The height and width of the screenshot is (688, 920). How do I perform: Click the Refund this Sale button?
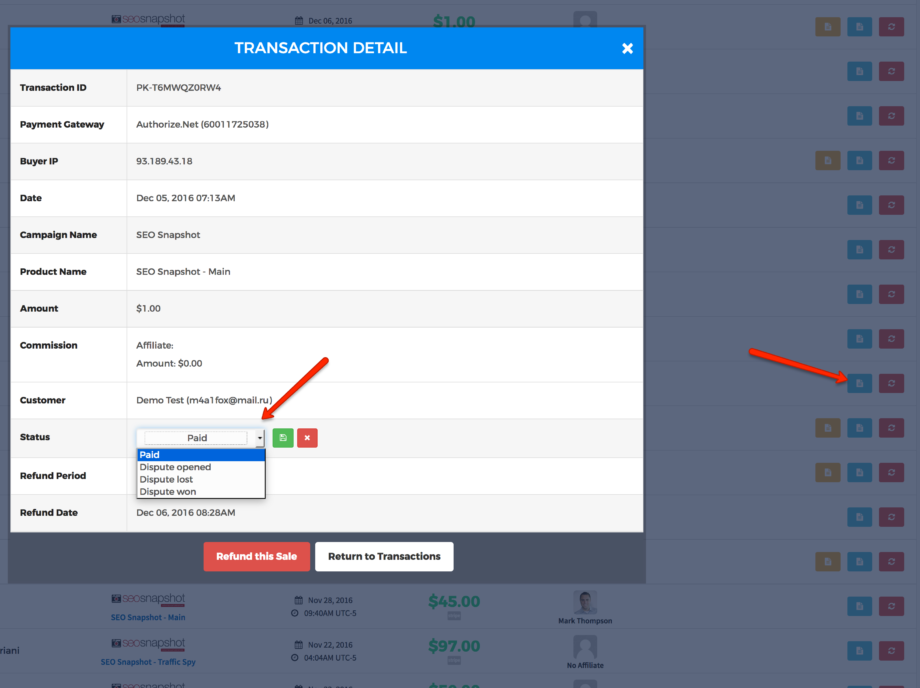tap(256, 556)
